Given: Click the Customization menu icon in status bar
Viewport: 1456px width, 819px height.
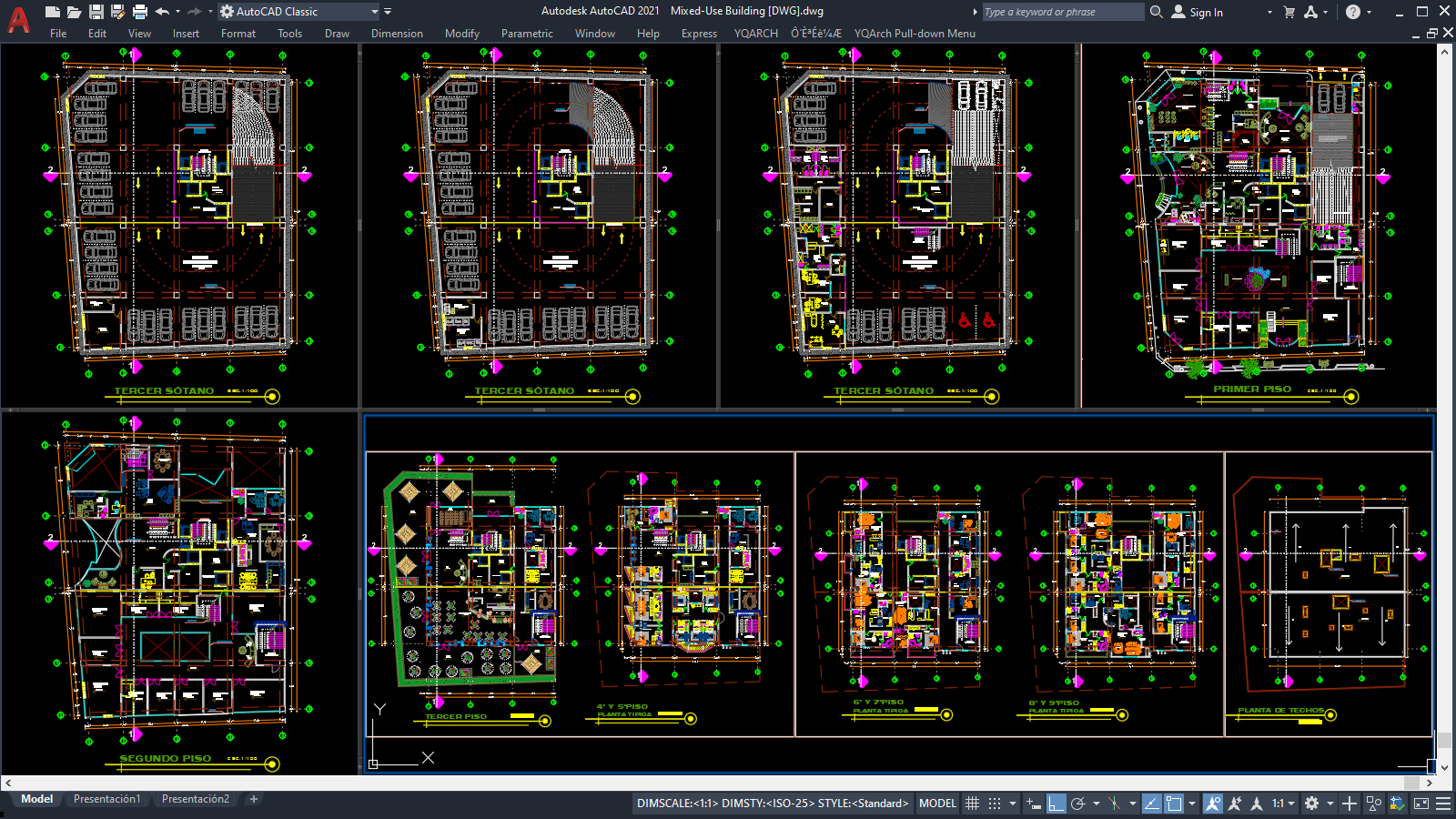Looking at the screenshot, I should click(x=1443, y=804).
